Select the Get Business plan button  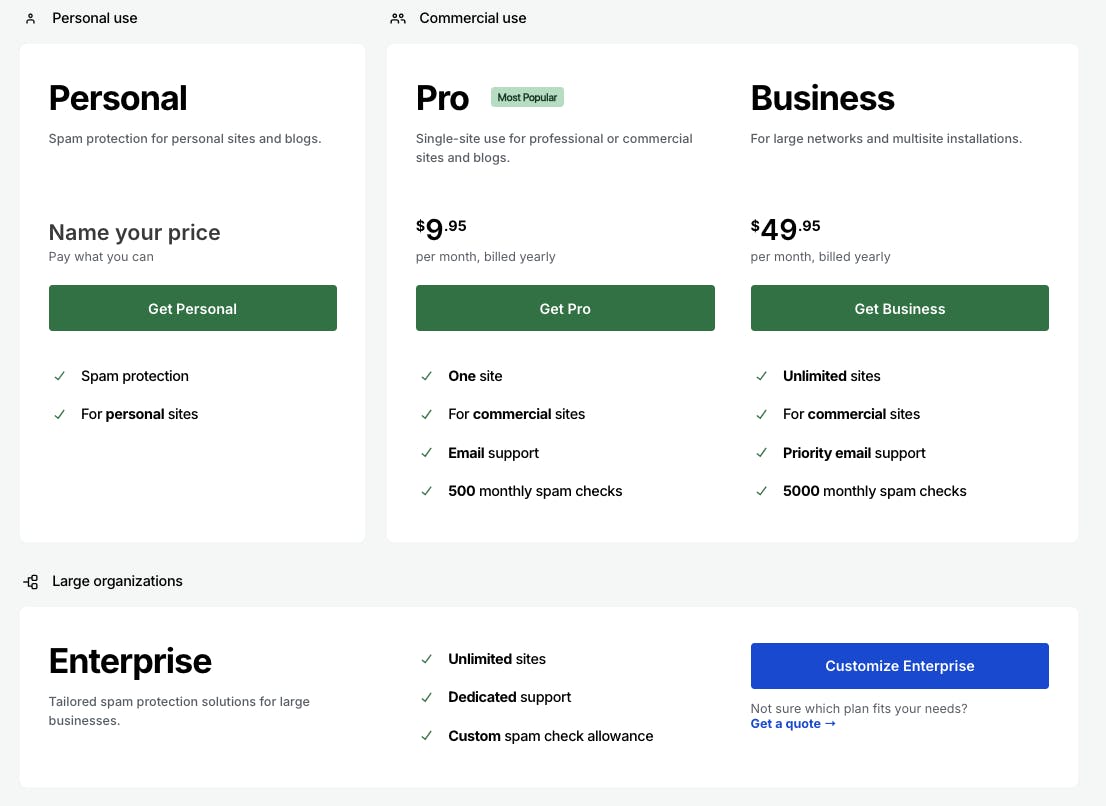tap(899, 308)
